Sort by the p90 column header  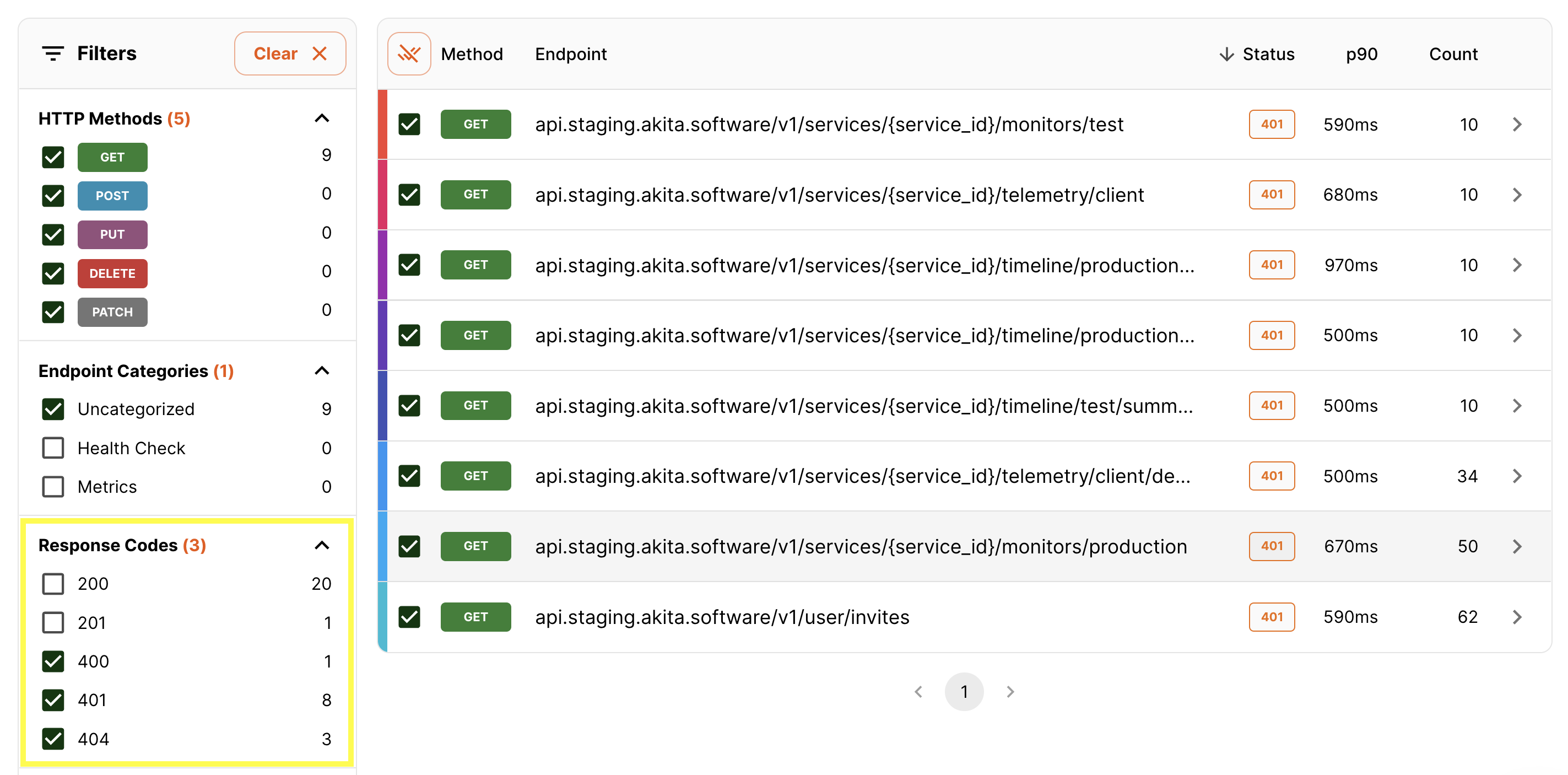click(x=1361, y=54)
